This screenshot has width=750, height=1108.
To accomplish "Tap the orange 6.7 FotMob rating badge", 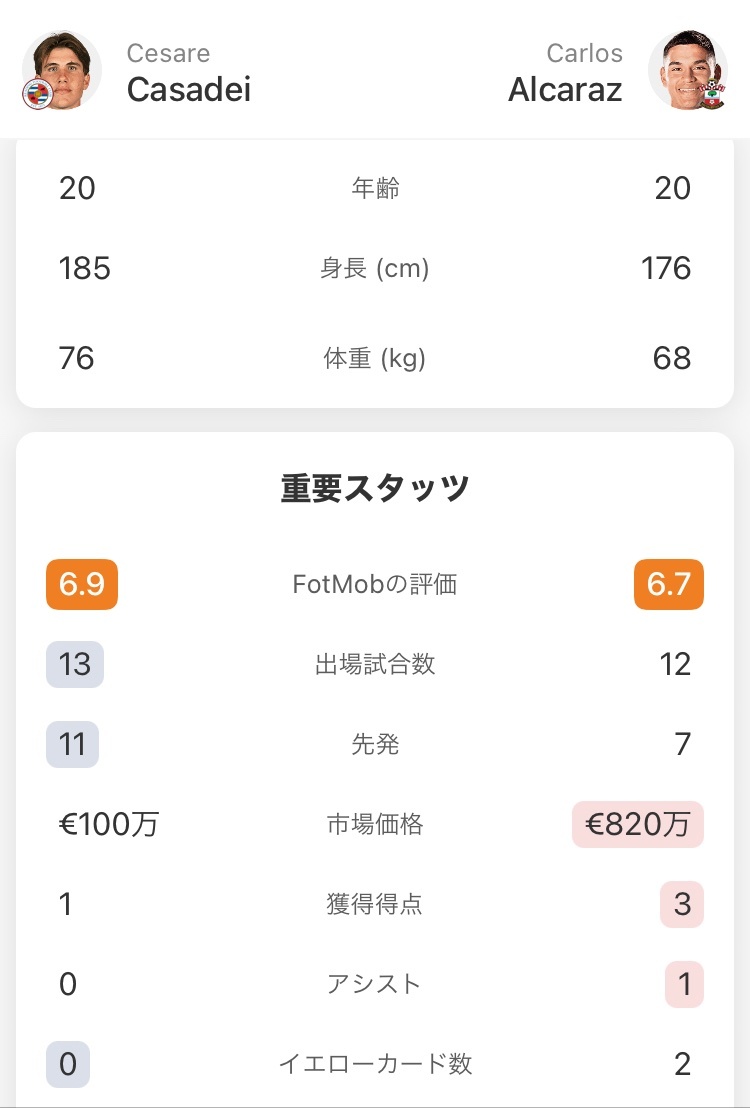I will coord(668,584).
